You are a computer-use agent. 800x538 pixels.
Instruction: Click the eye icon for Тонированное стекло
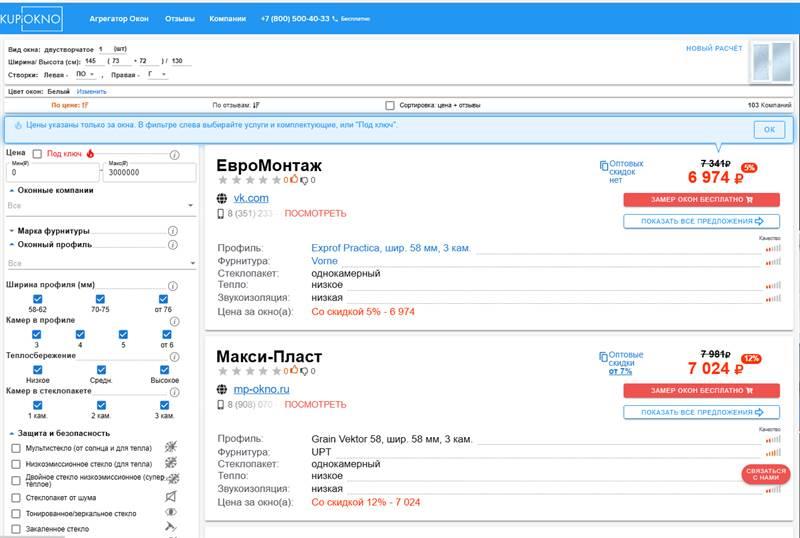(171, 511)
